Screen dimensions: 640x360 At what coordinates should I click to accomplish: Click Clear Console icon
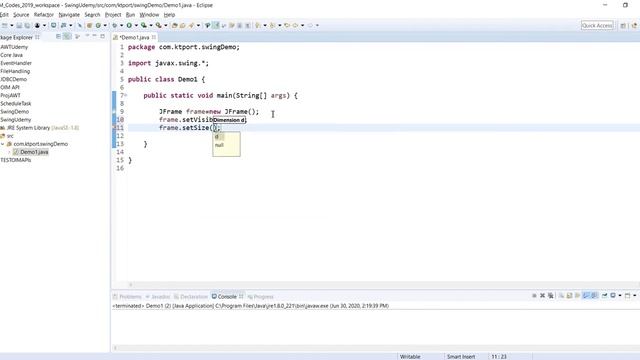562,296
